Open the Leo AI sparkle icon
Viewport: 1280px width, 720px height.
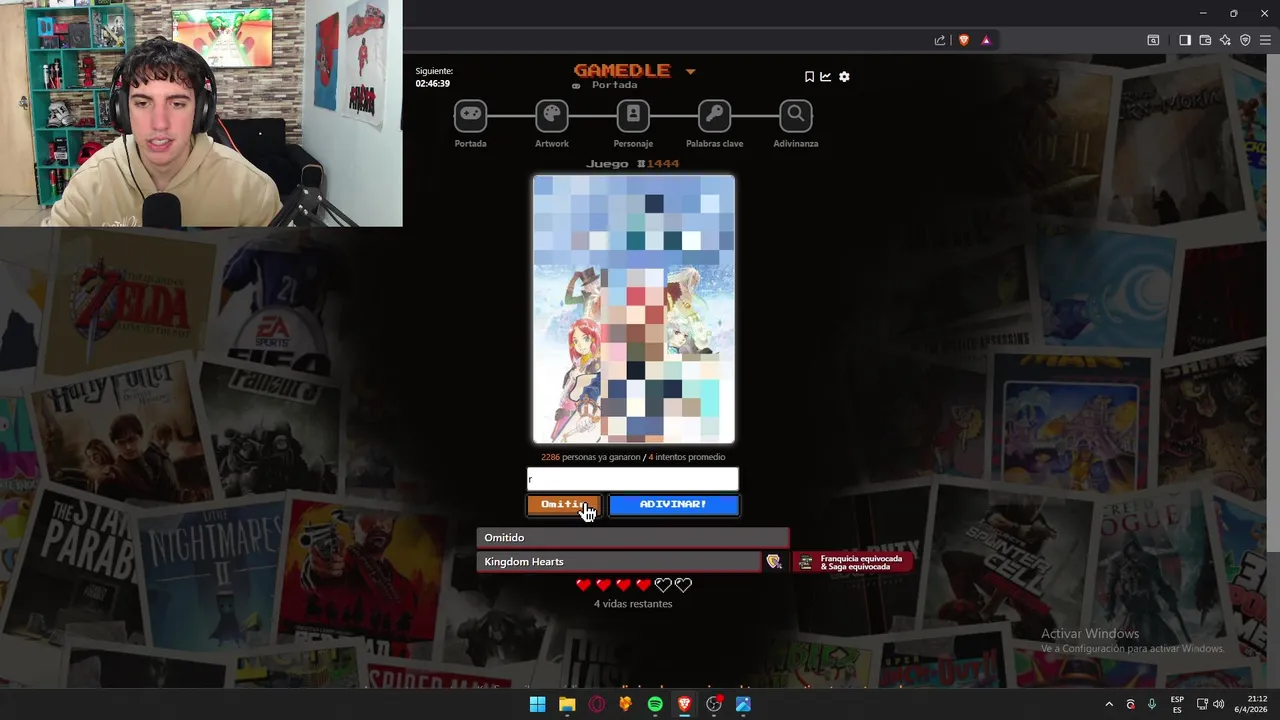1225,40
